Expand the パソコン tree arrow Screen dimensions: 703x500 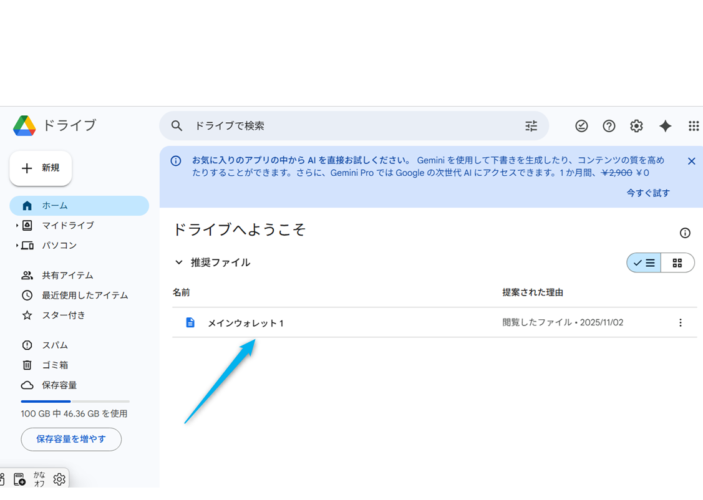click(17, 245)
